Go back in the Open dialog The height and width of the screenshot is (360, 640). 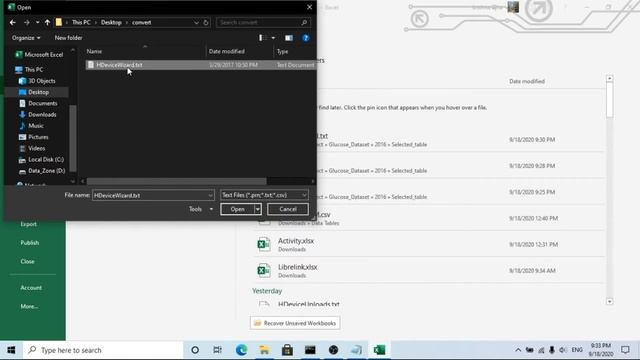pos(13,22)
